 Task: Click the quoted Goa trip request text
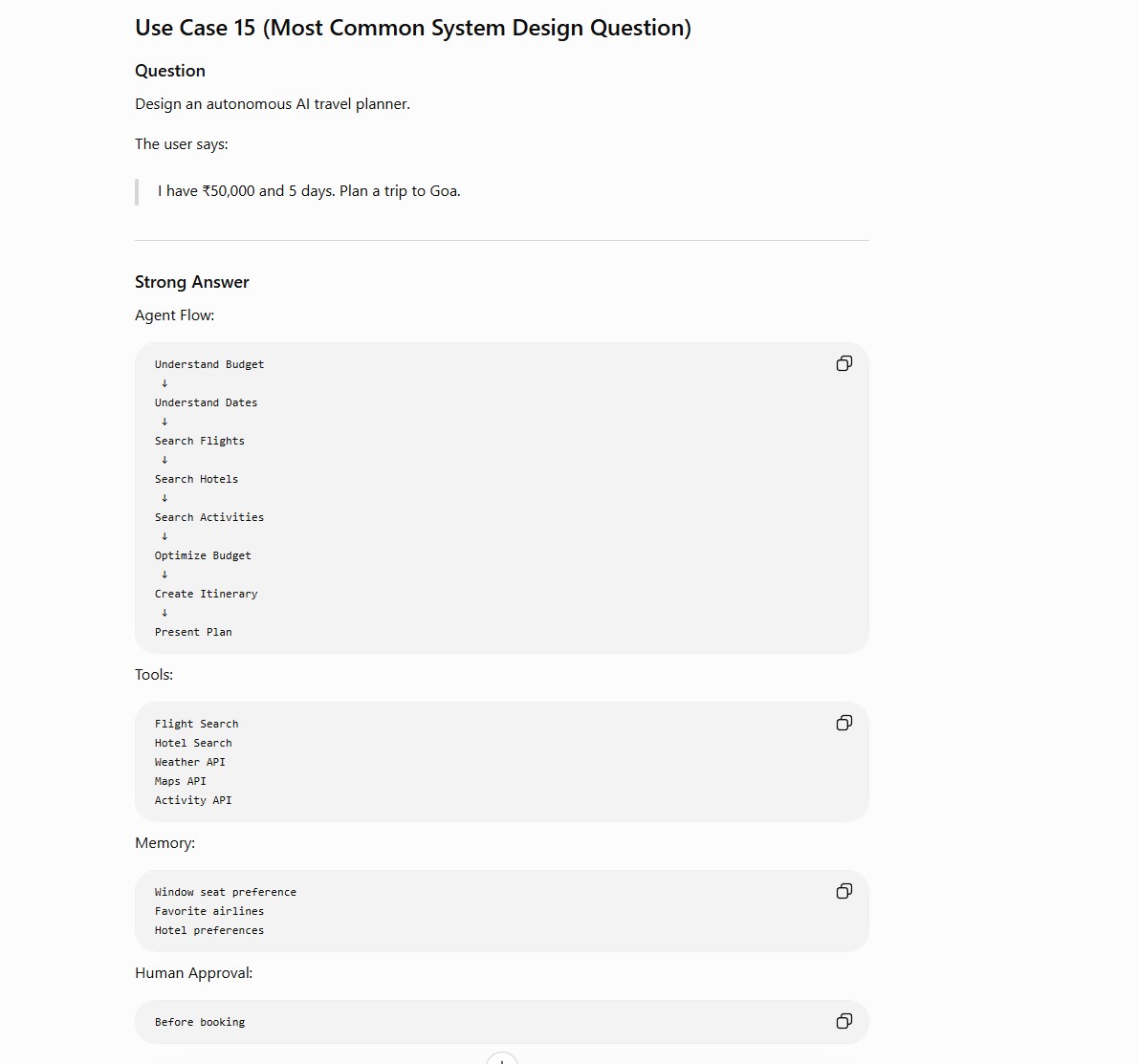309,191
